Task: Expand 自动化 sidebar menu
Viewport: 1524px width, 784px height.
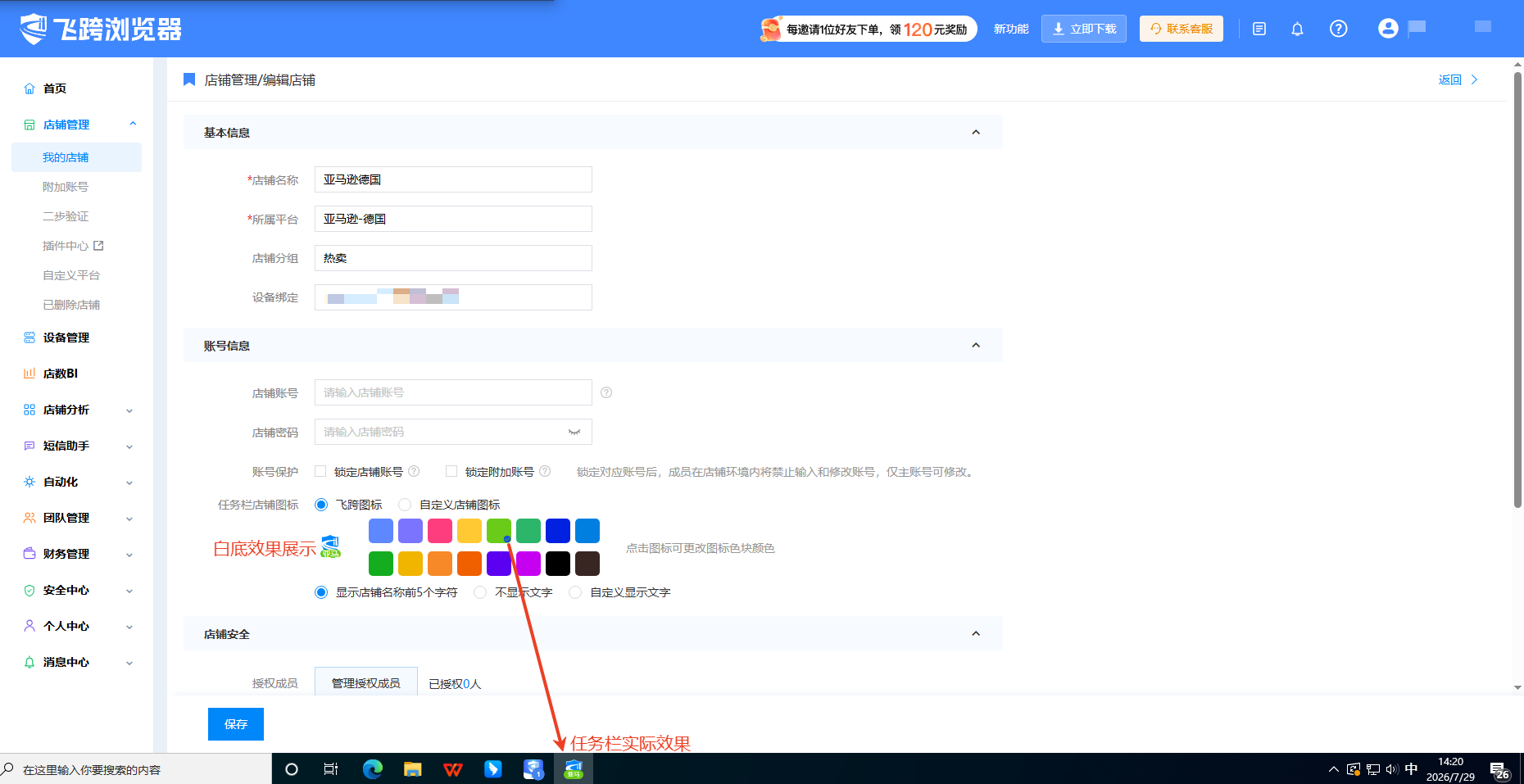Action: point(129,483)
